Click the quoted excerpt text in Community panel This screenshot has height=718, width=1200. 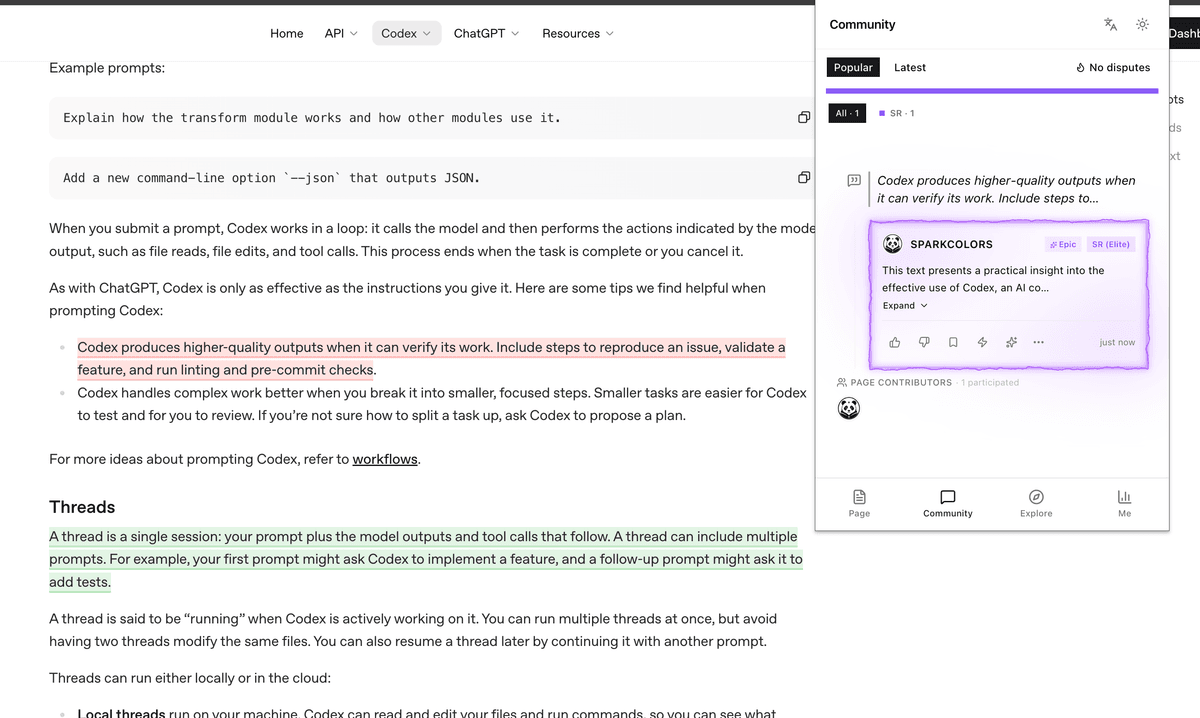pos(1006,189)
